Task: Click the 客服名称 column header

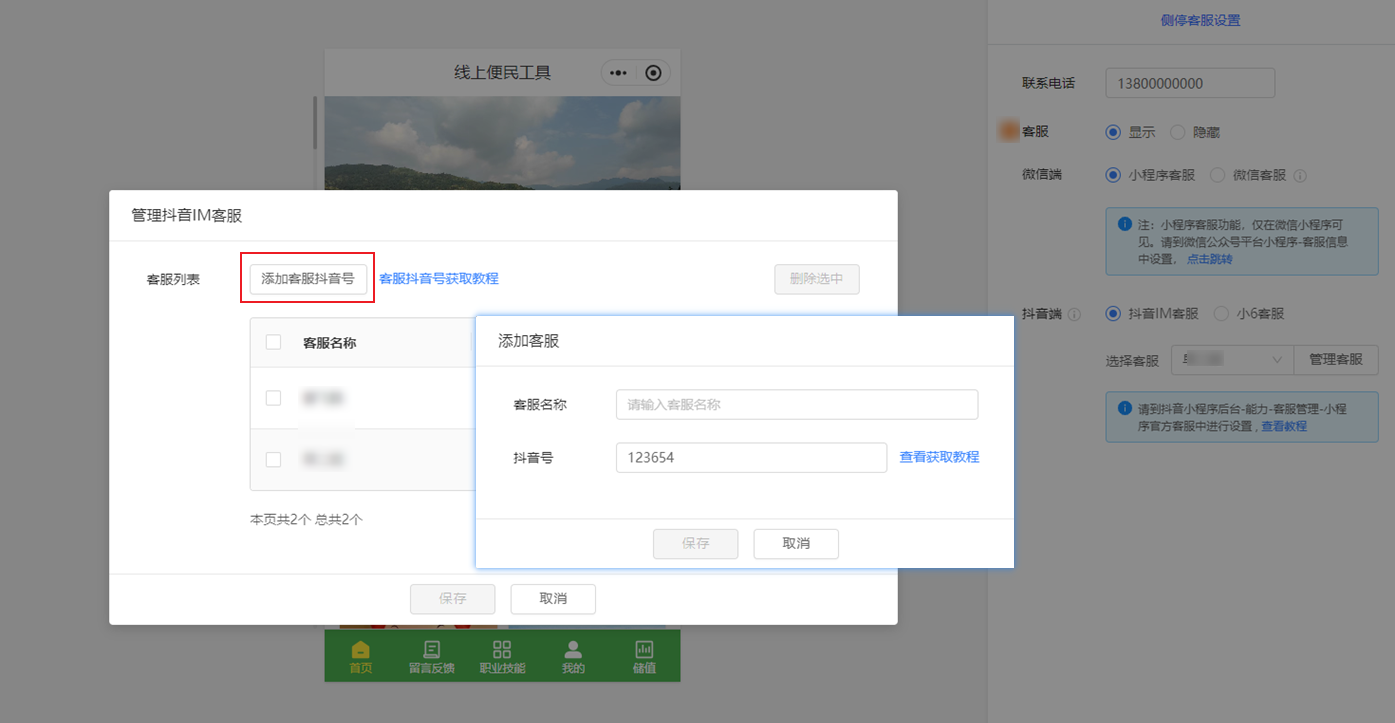Action: pyautogui.click(x=329, y=343)
